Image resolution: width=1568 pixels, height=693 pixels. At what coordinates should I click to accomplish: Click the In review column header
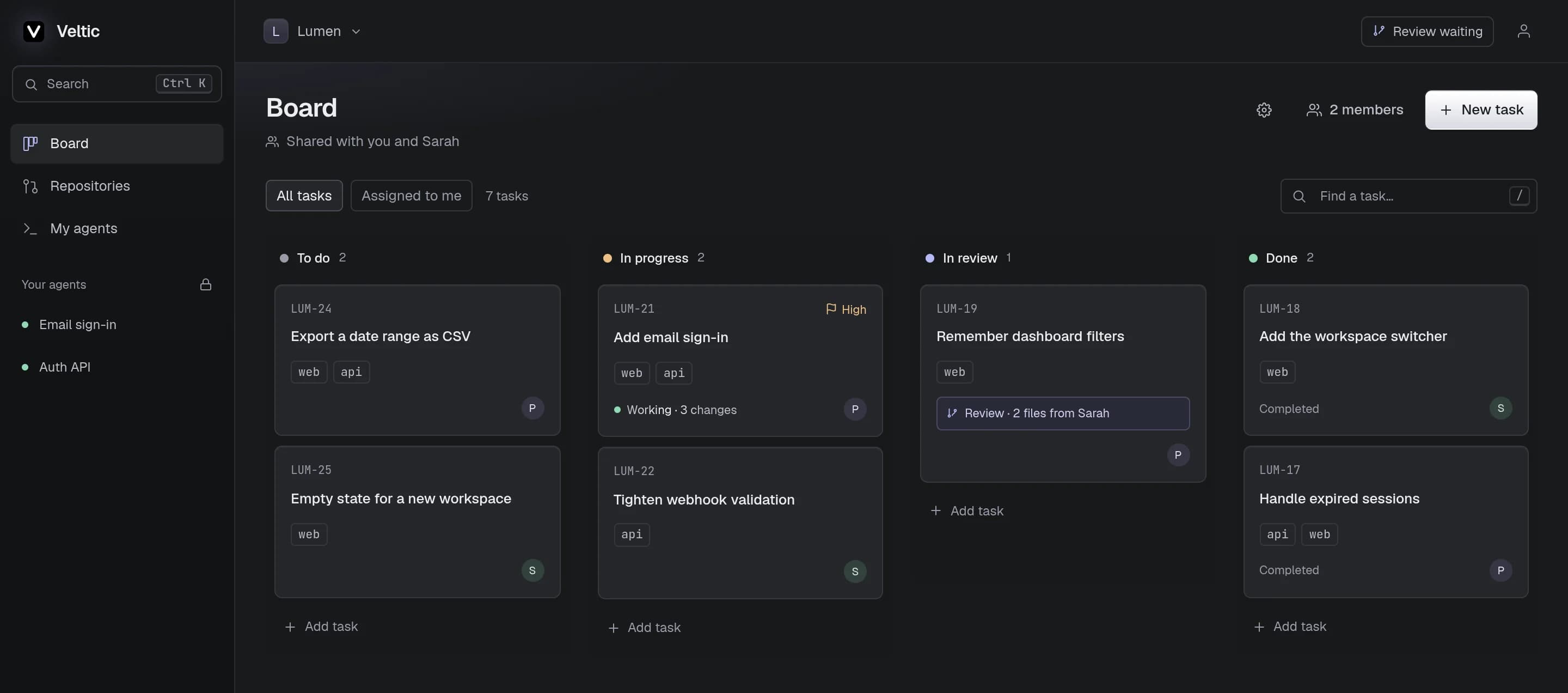pyautogui.click(x=969, y=258)
